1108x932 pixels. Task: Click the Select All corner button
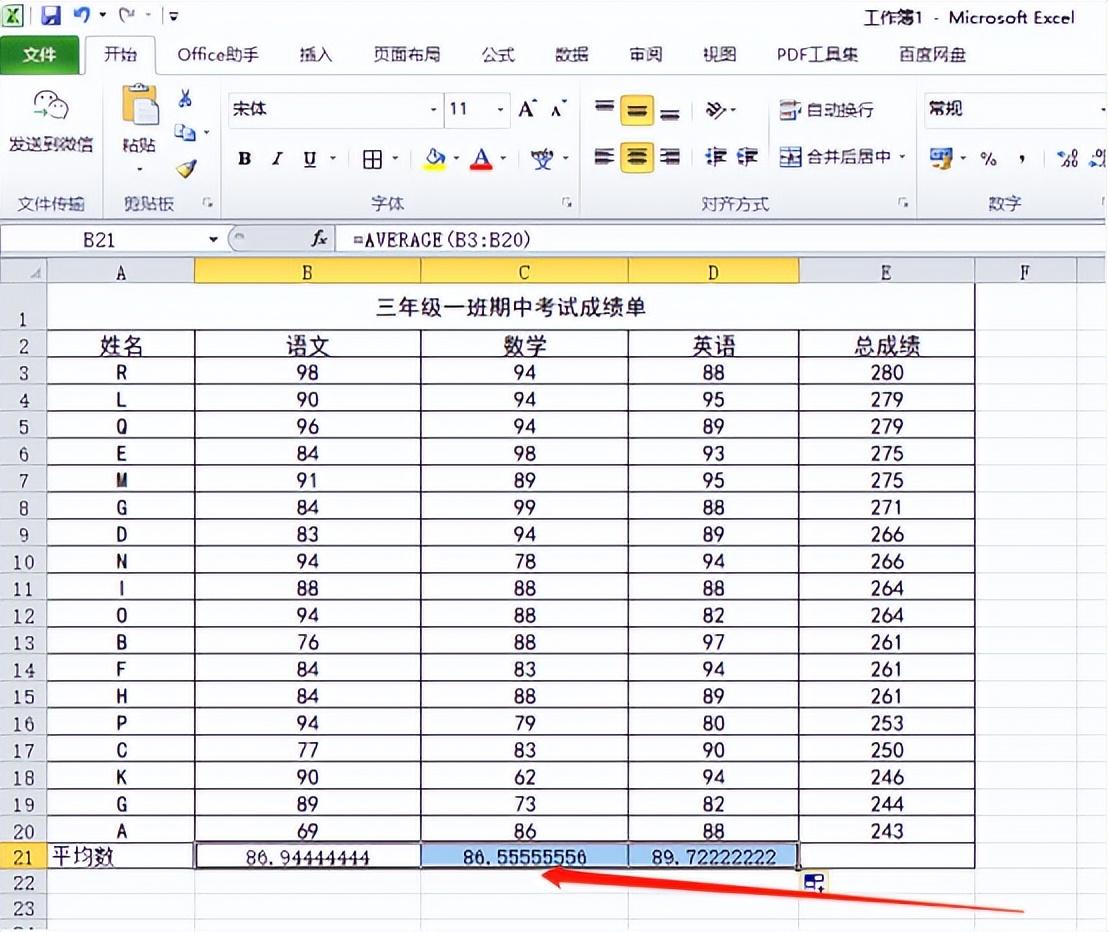click(24, 271)
